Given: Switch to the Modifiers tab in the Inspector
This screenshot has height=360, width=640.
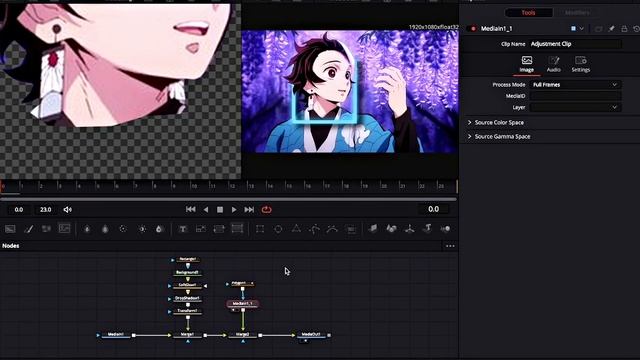Looking at the screenshot, I should (x=577, y=13).
